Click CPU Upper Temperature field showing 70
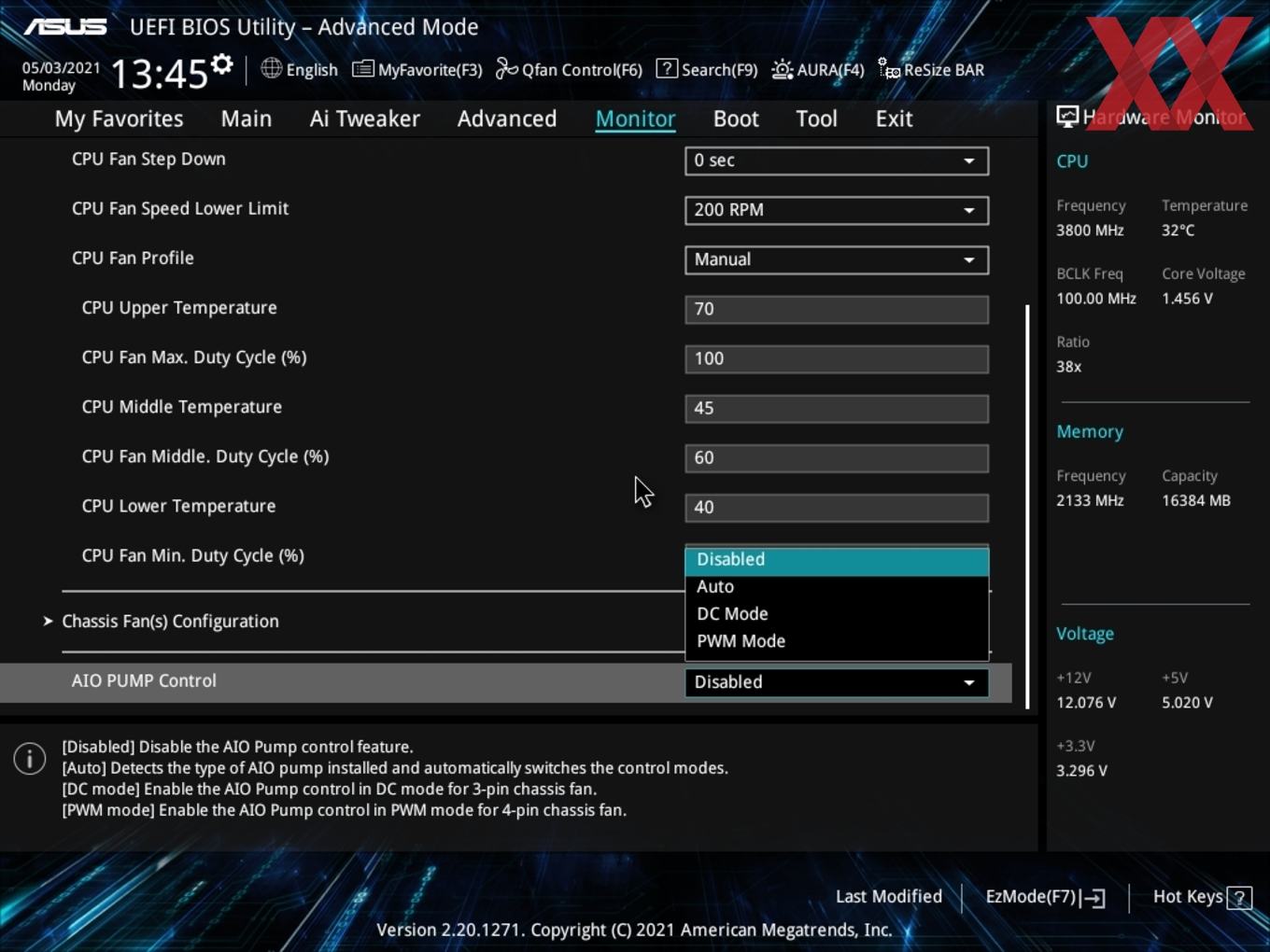Viewport: 1270px width, 952px height. pos(837,309)
